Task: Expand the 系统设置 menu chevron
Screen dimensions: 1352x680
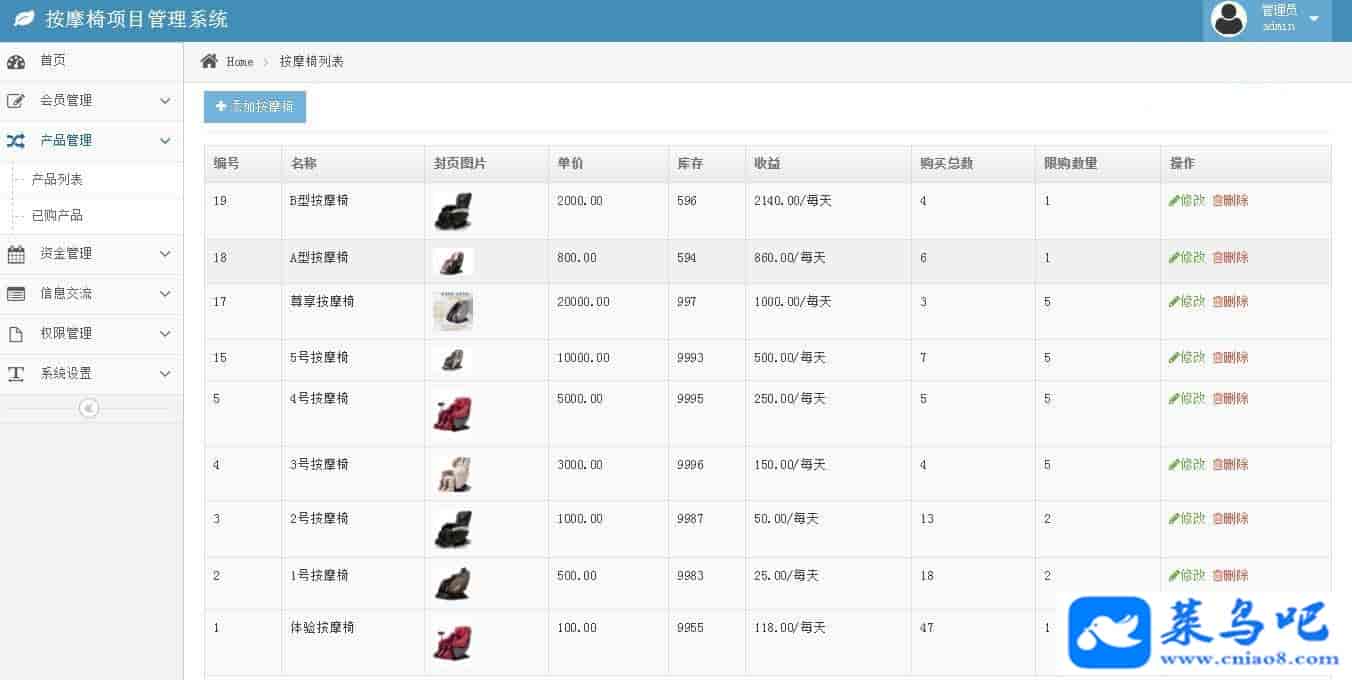Action: 165,374
